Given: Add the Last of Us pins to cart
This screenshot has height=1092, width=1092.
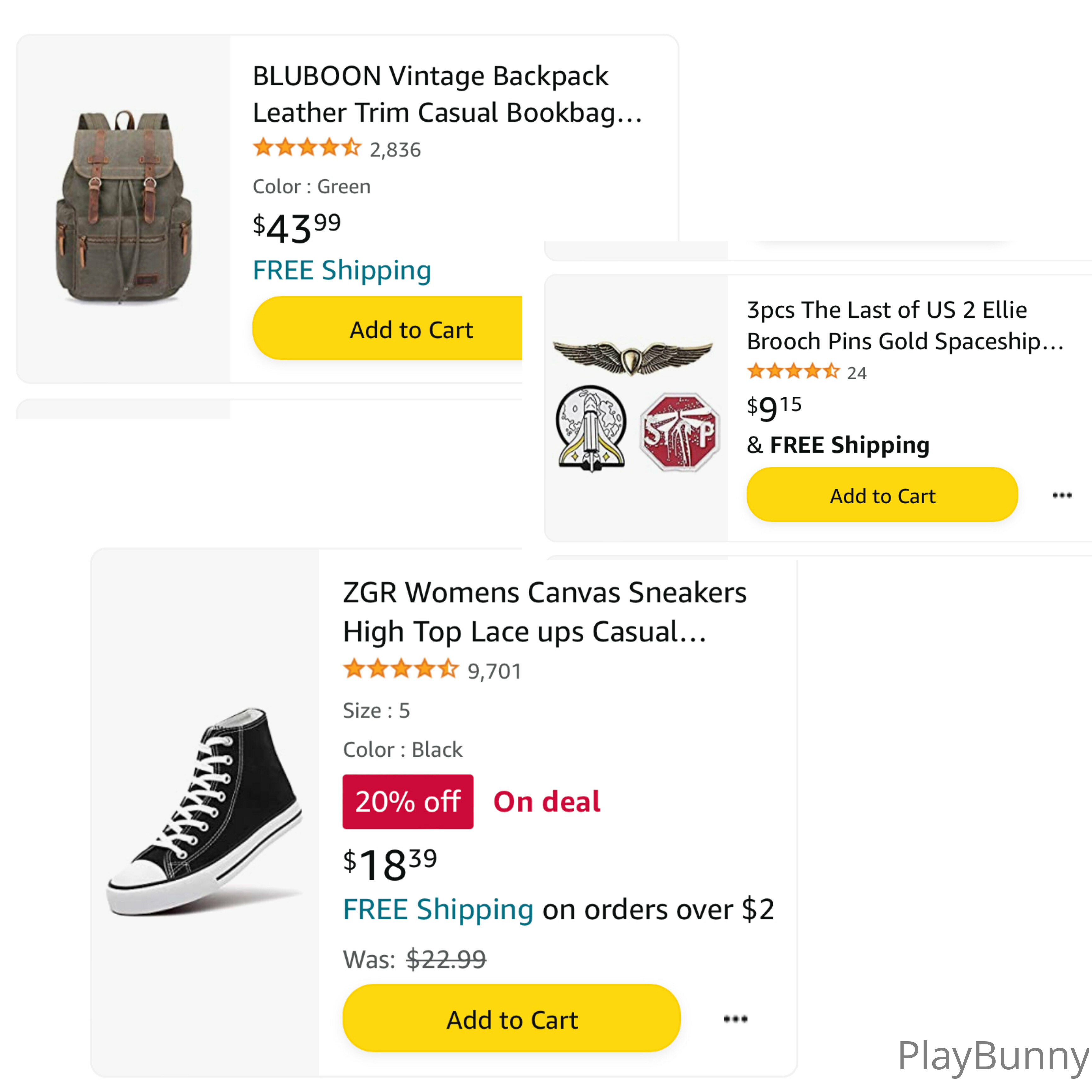Looking at the screenshot, I should point(882,496).
